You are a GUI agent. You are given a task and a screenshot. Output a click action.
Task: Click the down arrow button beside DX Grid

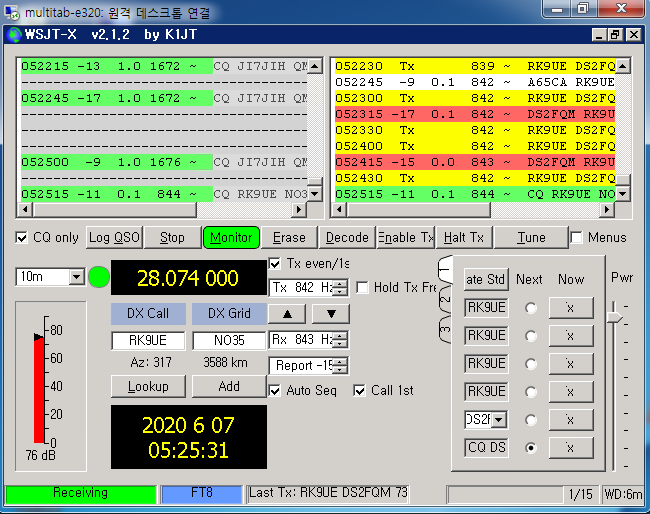coord(331,314)
